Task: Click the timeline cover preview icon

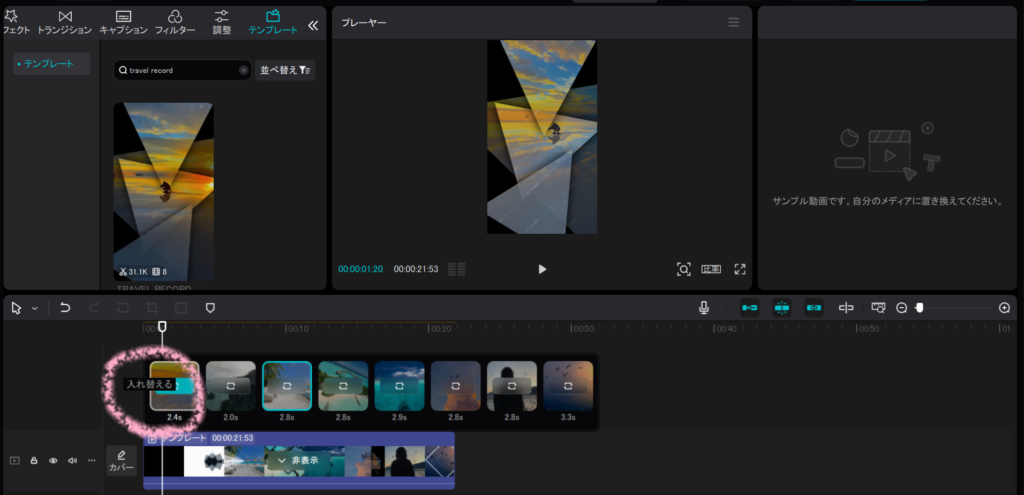Action: [x=878, y=308]
